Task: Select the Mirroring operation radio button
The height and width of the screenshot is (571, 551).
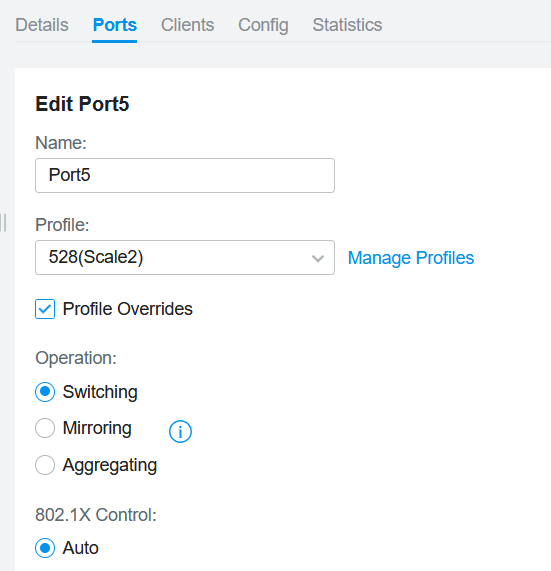Action: tap(45, 428)
